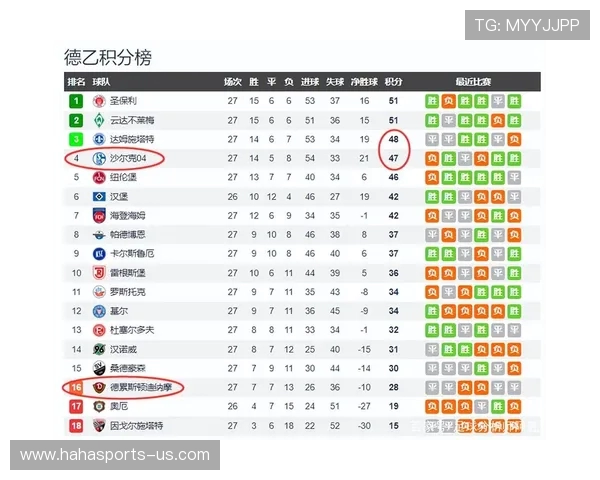Click the Schalke 04 (沙尔克04) club logo
Image resolution: width=600 pixels, height=480 pixels.
[x=99, y=158]
